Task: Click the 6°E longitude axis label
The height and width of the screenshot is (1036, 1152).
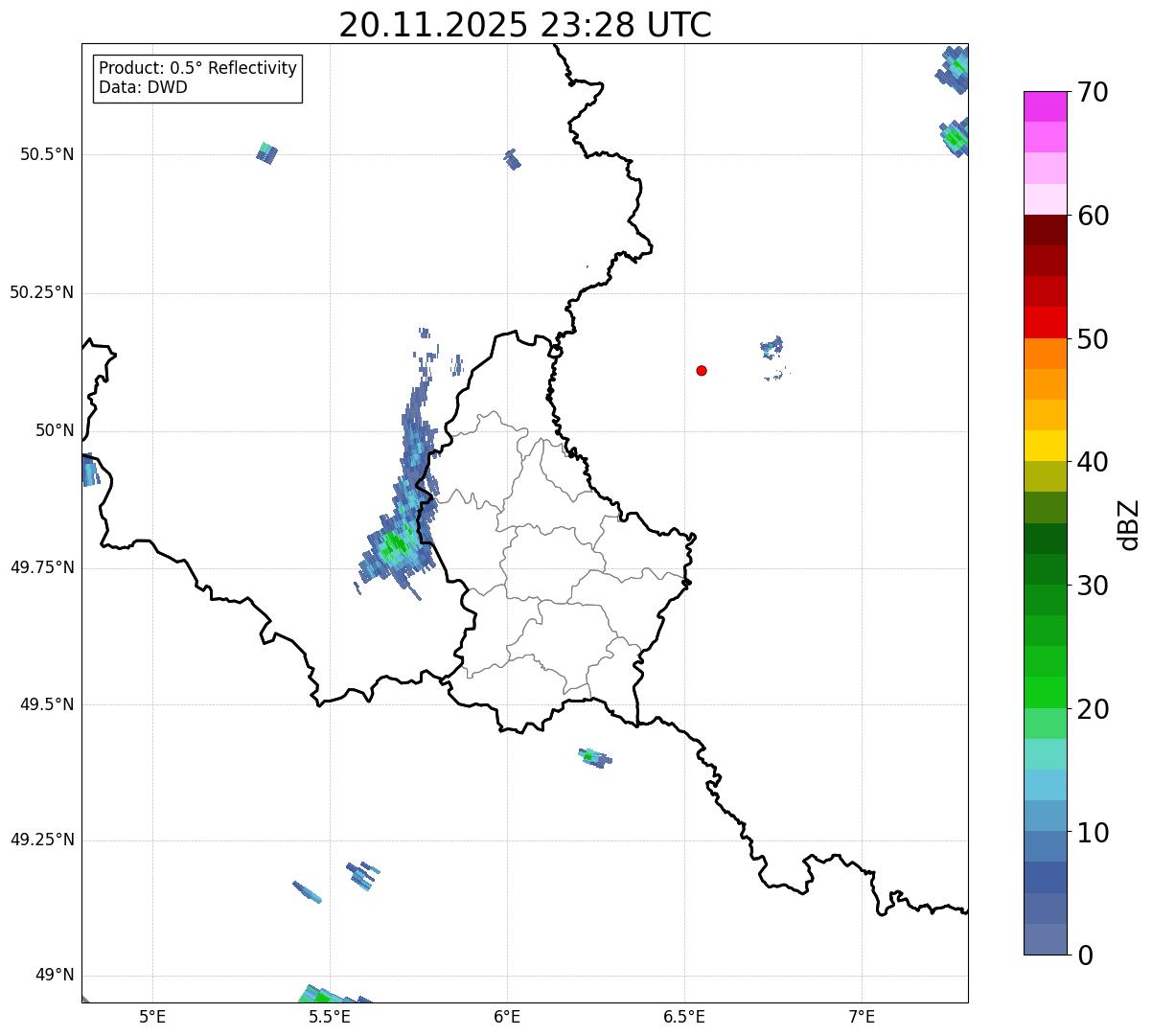Action: click(507, 1016)
